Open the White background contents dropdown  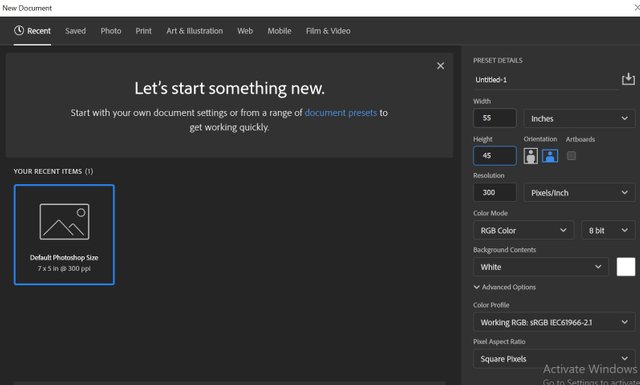[541, 267]
